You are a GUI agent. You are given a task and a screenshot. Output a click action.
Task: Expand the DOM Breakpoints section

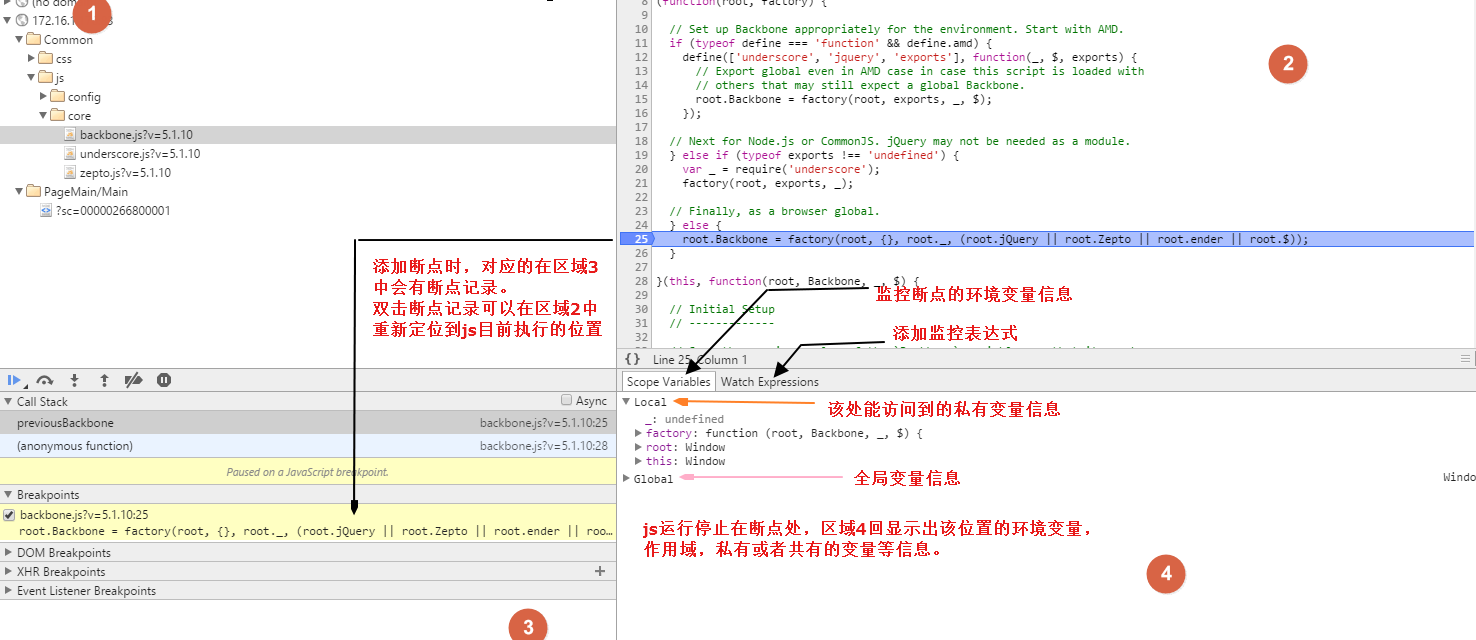click(x=9, y=552)
